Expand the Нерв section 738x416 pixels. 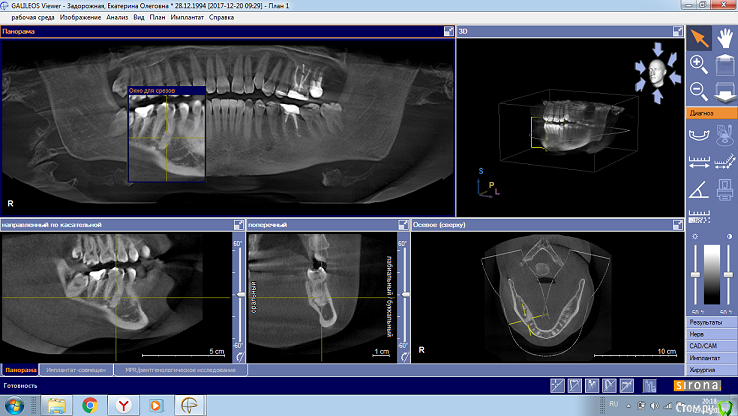coord(711,335)
